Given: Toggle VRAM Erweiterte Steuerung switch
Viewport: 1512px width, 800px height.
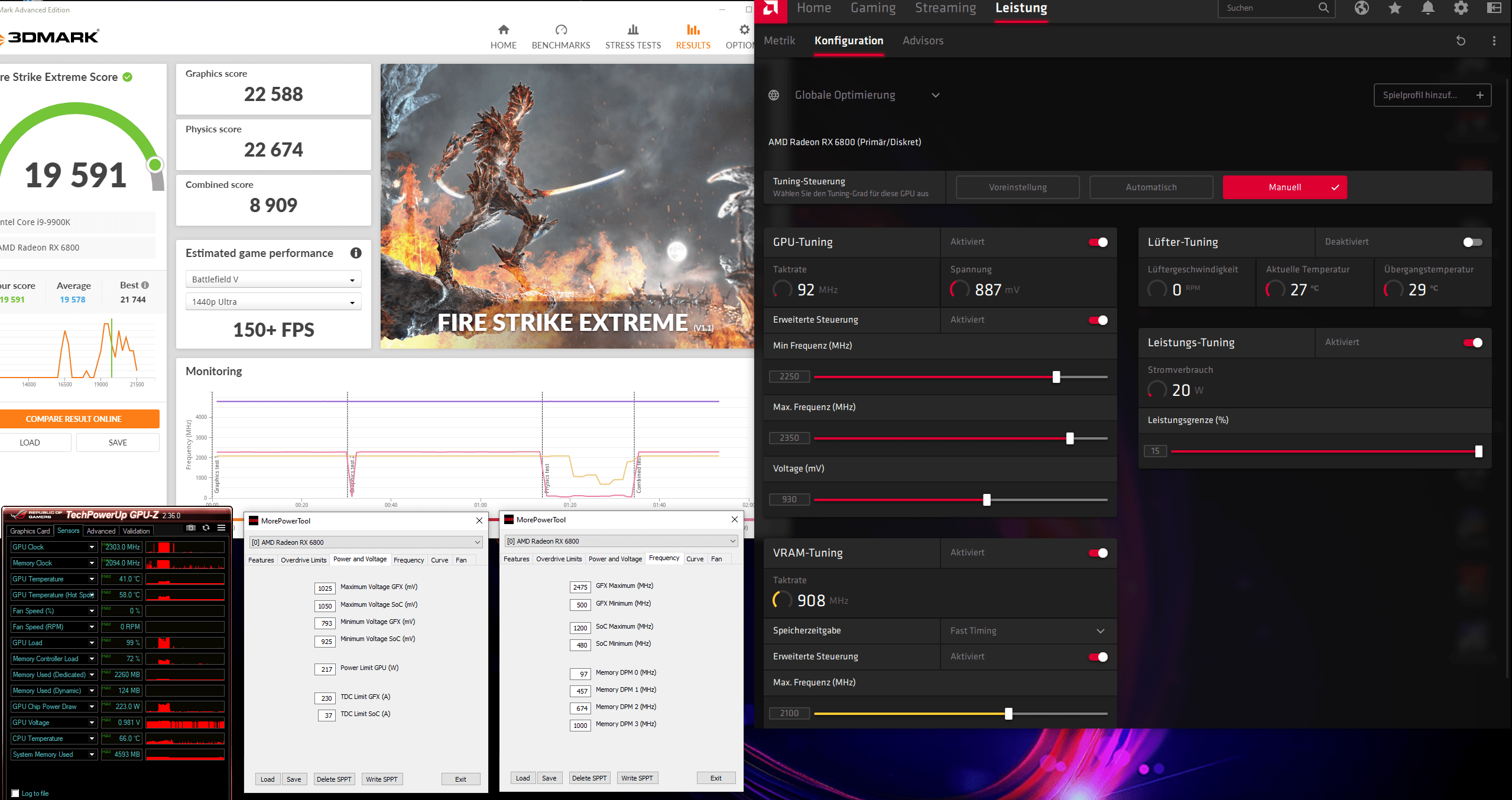Looking at the screenshot, I should (1098, 657).
